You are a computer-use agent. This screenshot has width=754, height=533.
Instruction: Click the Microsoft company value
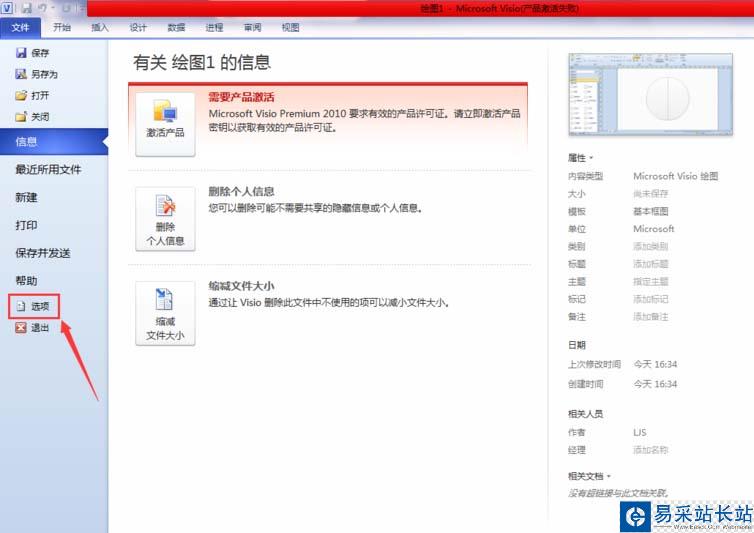653,228
